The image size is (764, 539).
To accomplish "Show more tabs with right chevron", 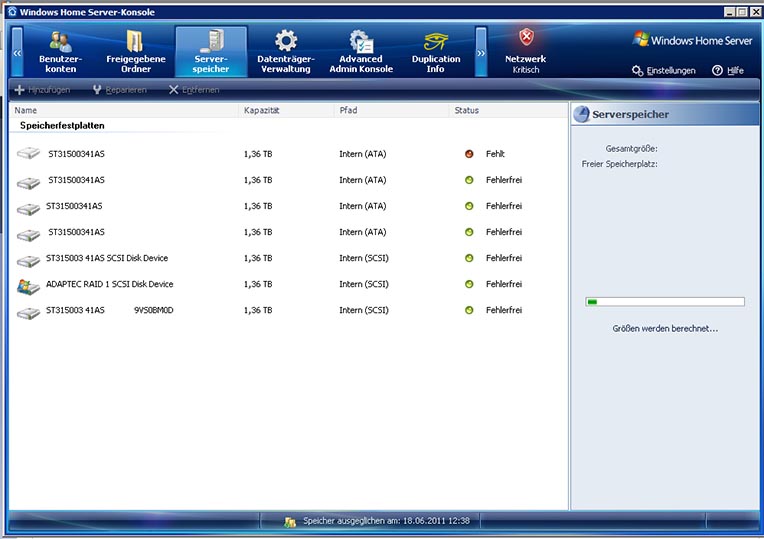I will point(481,52).
